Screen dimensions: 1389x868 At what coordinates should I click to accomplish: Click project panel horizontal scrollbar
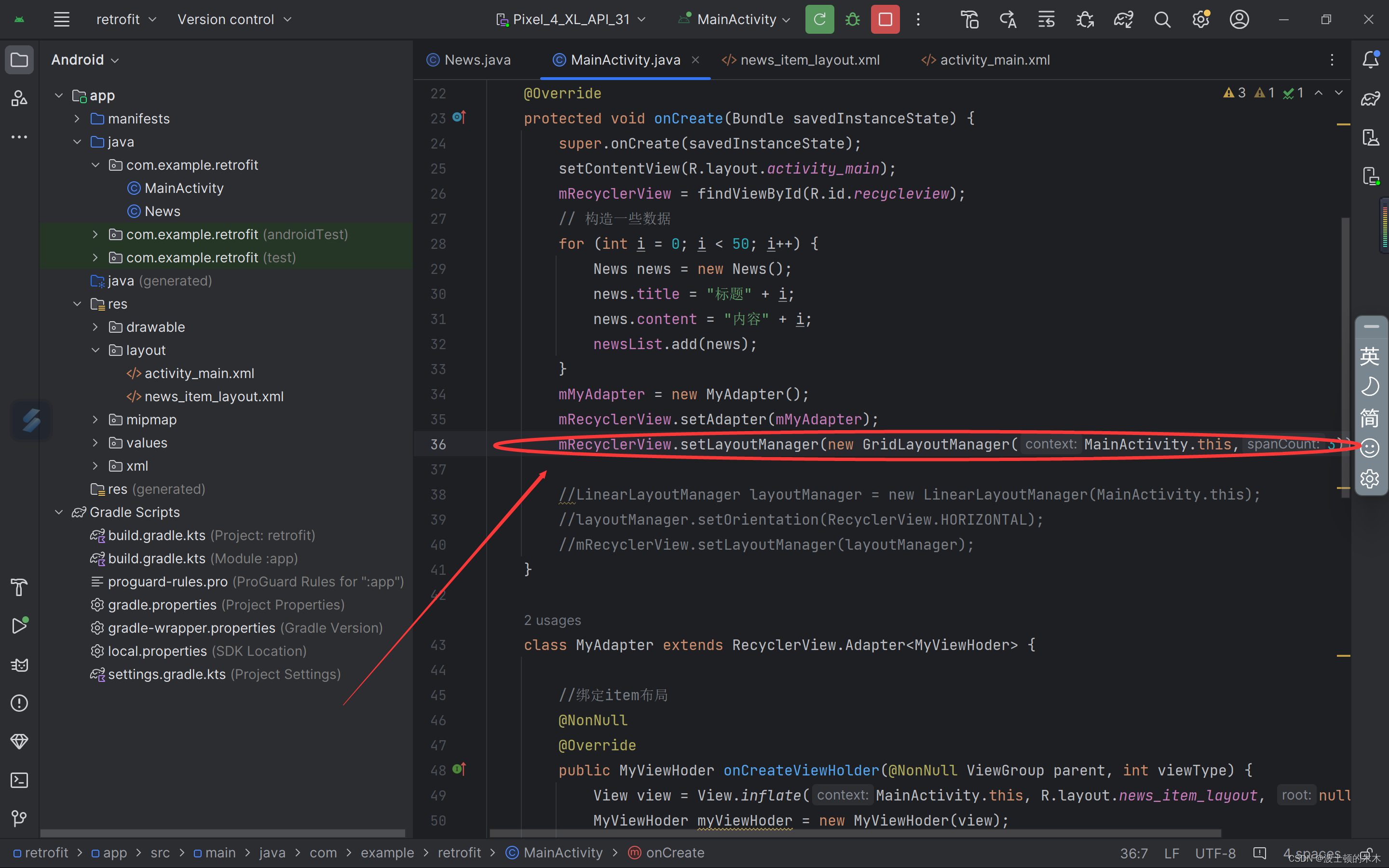(x=223, y=833)
